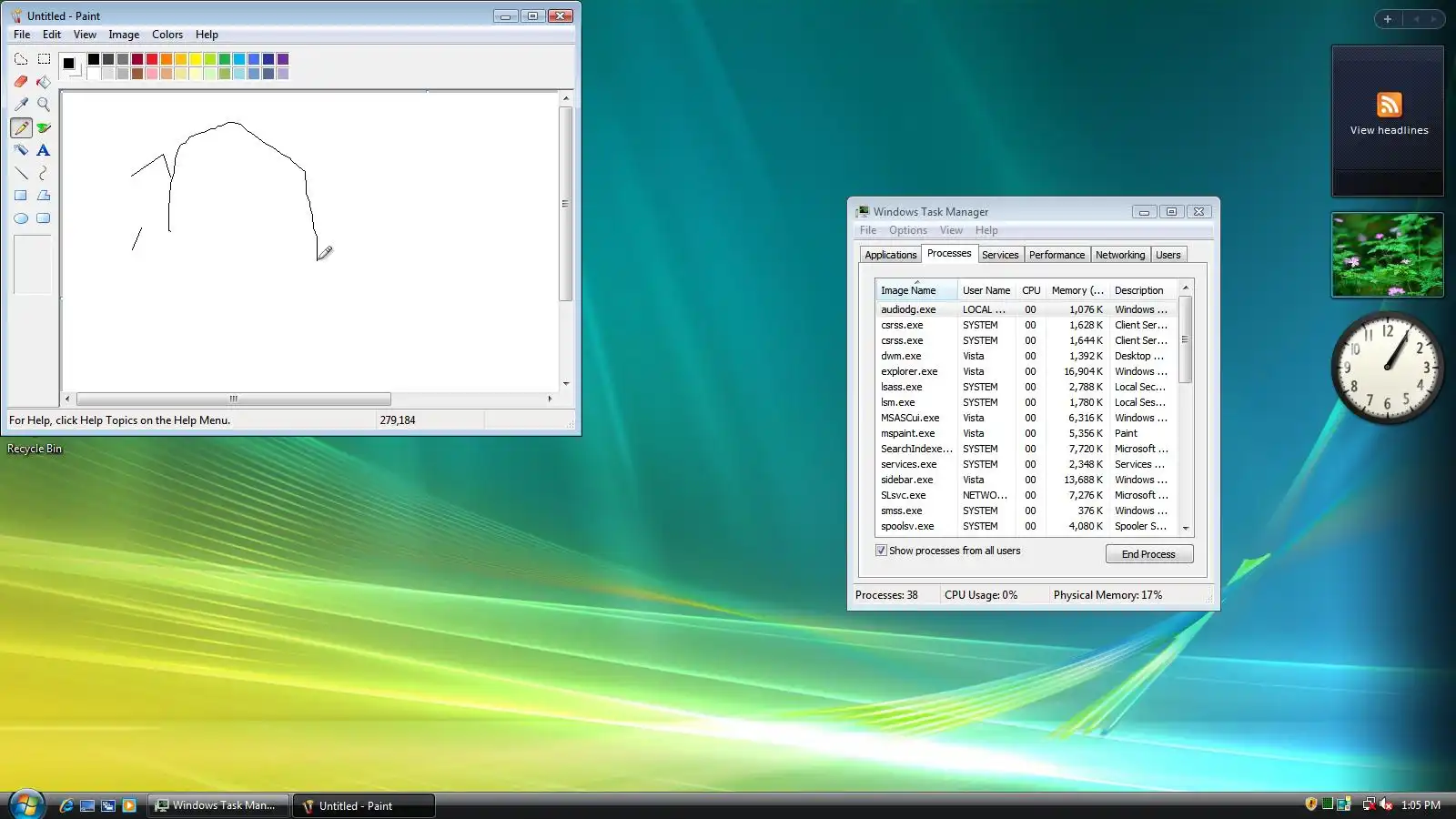Choose the purple color swatch in the palette
The image size is (1456, 819).
(283, 59)
